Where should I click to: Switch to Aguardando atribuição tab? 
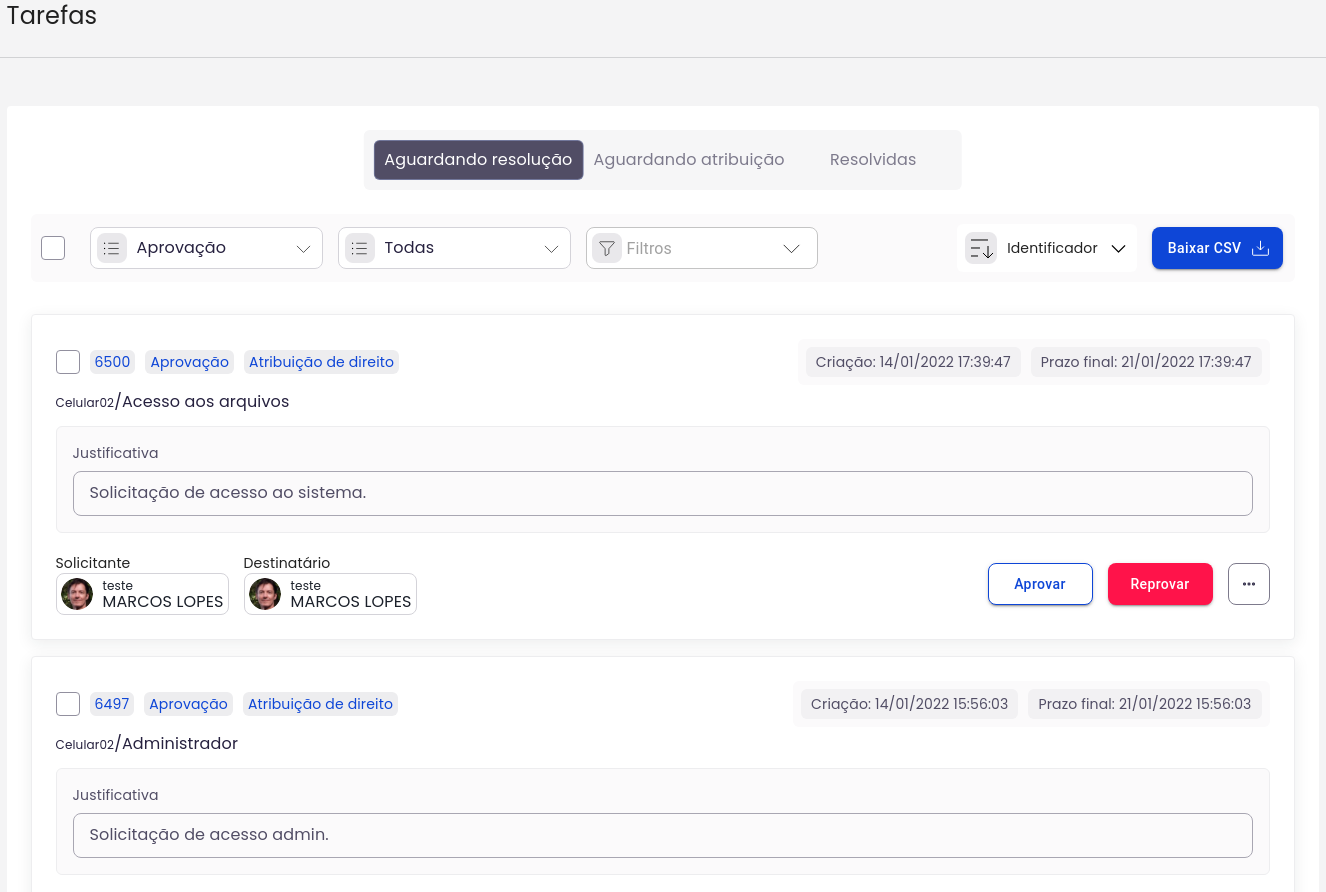pos(688,160)
